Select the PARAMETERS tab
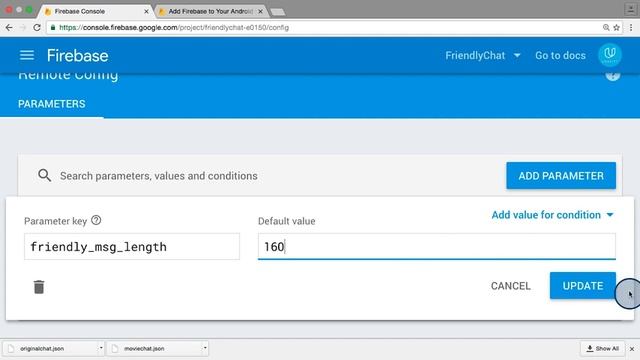The width and height of the screenshot is (640, 360). pos(51,104)
